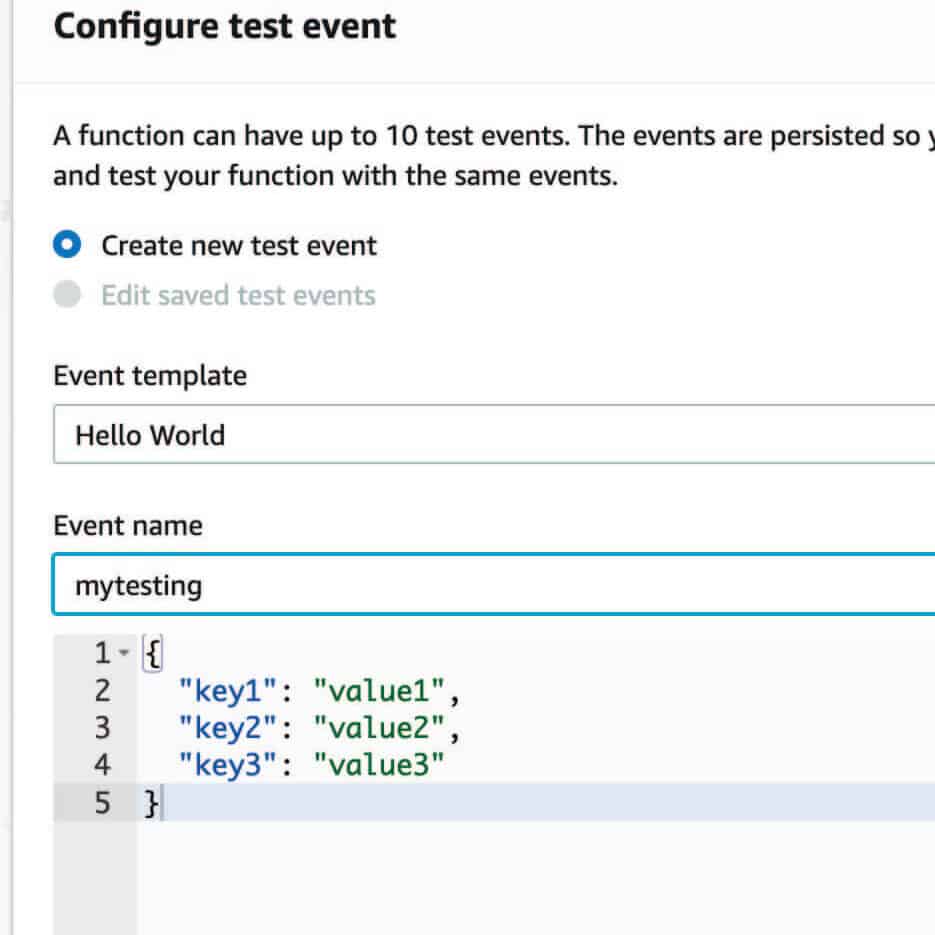Click line number 4 in the gutter
The height and width of the screenshot is (935, 935).
(103, 765)
